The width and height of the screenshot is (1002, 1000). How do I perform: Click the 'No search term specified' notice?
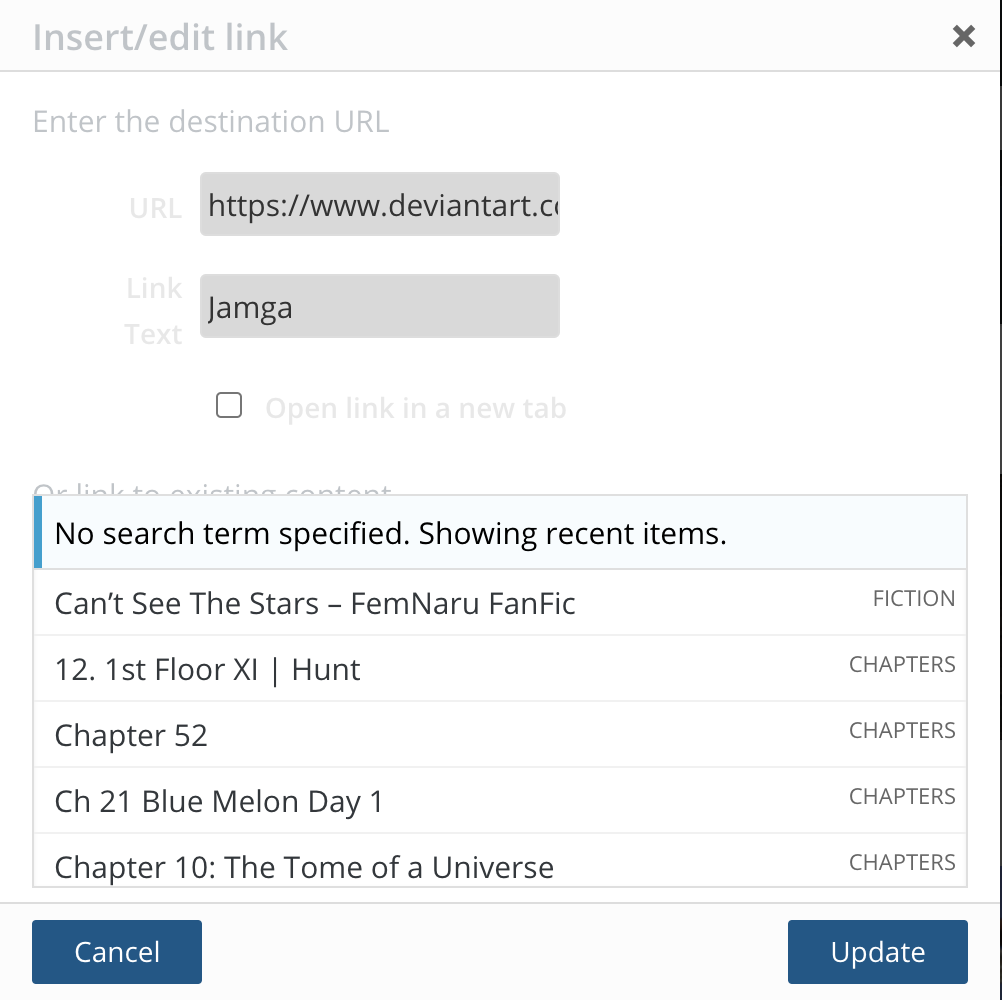click(390, 533)
